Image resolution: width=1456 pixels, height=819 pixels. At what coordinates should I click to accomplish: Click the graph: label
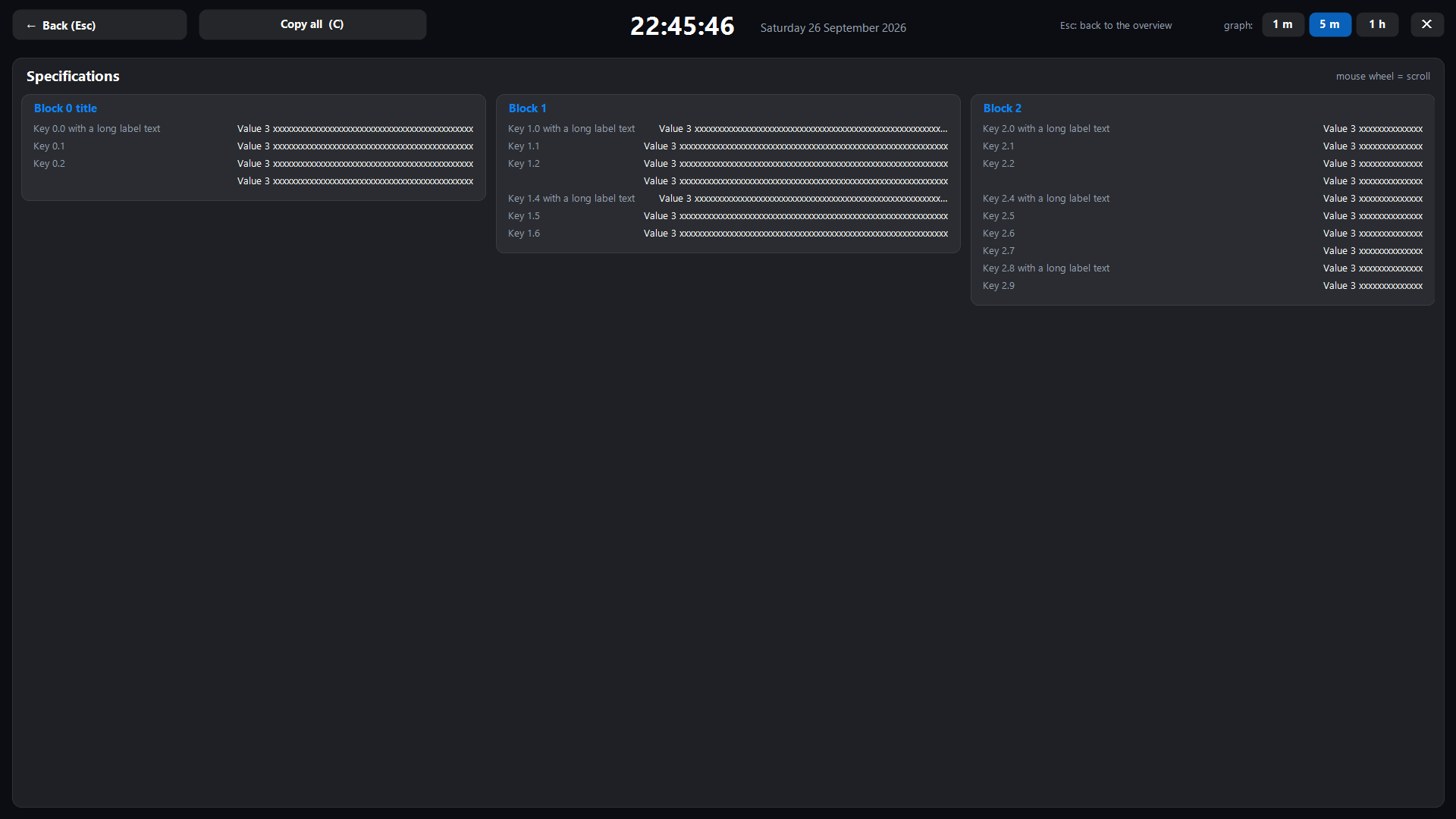point(1238,26)
